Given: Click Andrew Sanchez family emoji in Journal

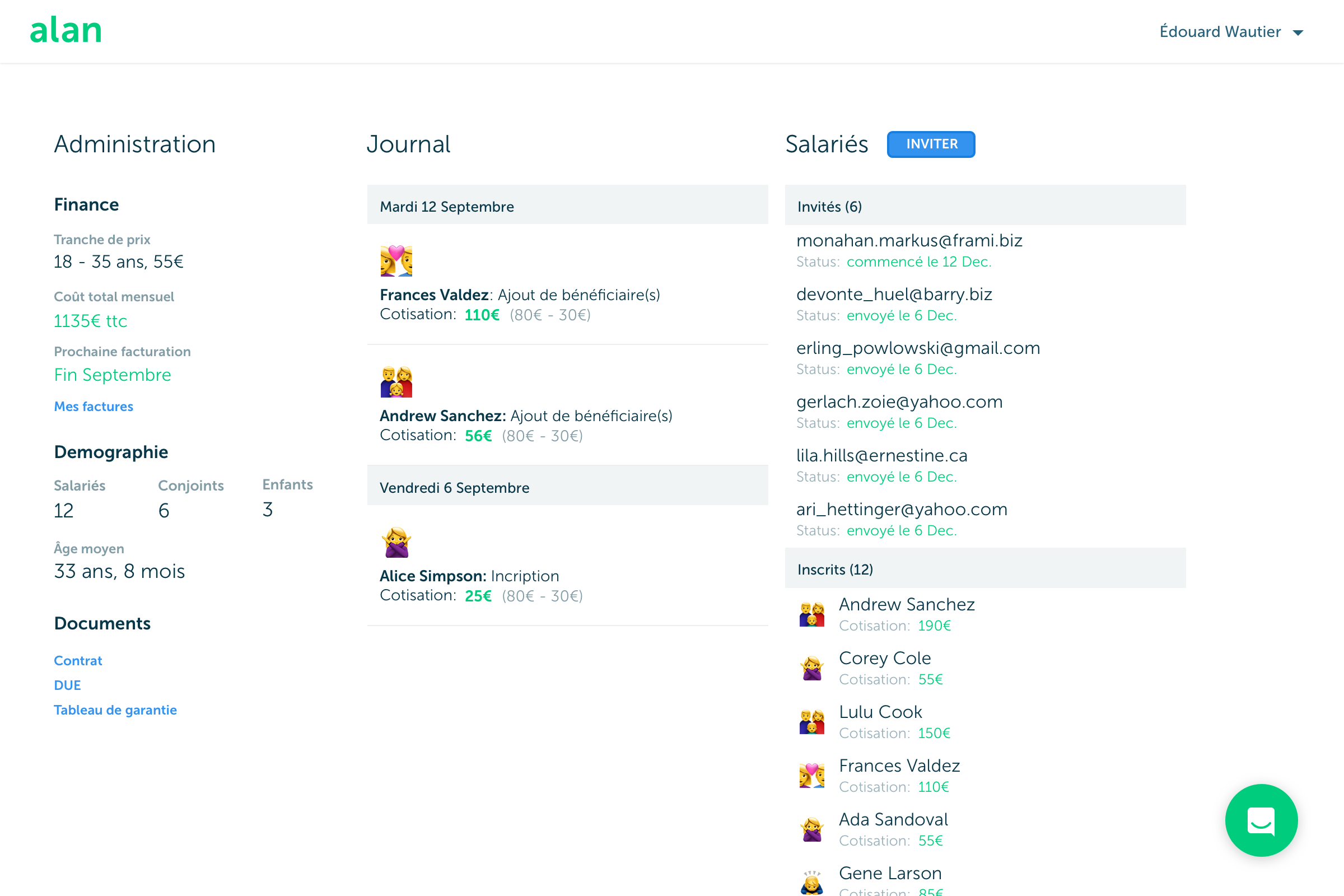Looking at the screenshot, I should tap(396, 382).
